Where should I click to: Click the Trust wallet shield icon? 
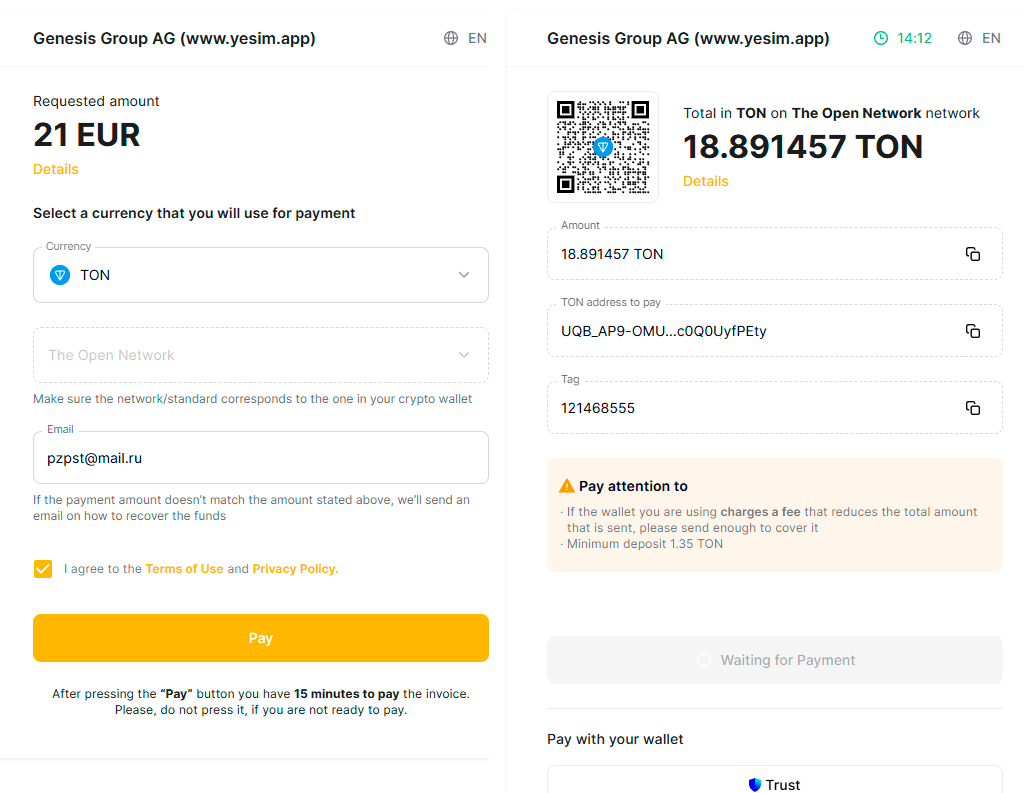[754, 785]
